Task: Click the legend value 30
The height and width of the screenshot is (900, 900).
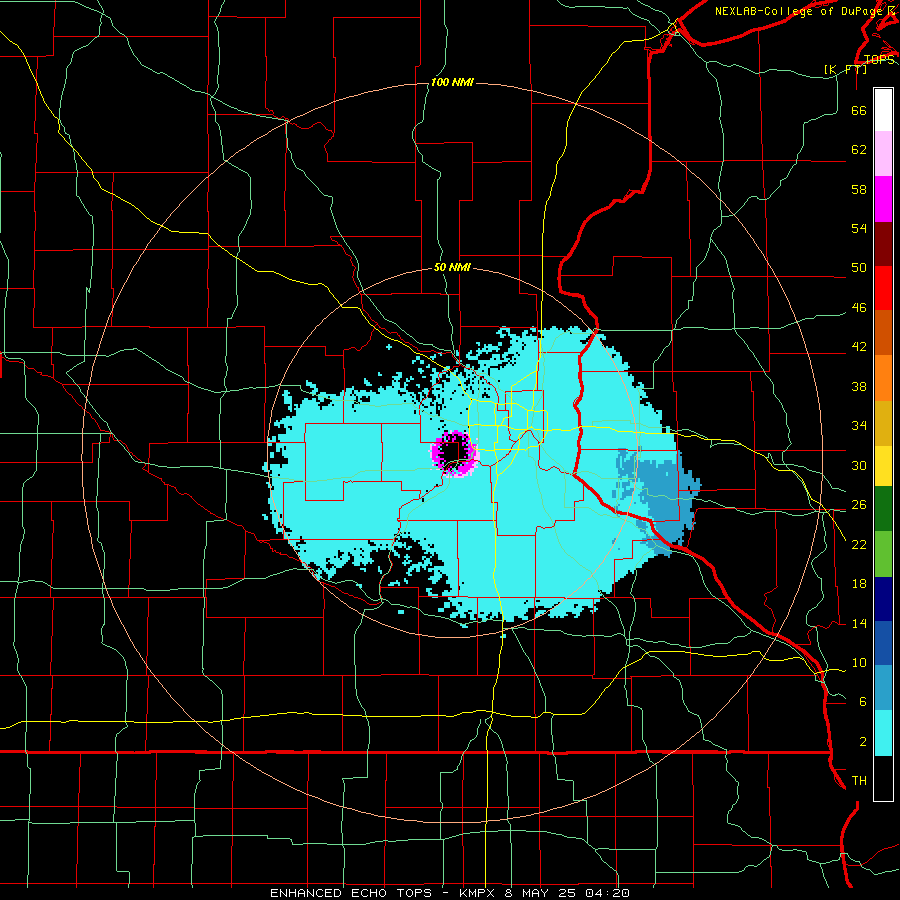Action: (x=859, y=465)
